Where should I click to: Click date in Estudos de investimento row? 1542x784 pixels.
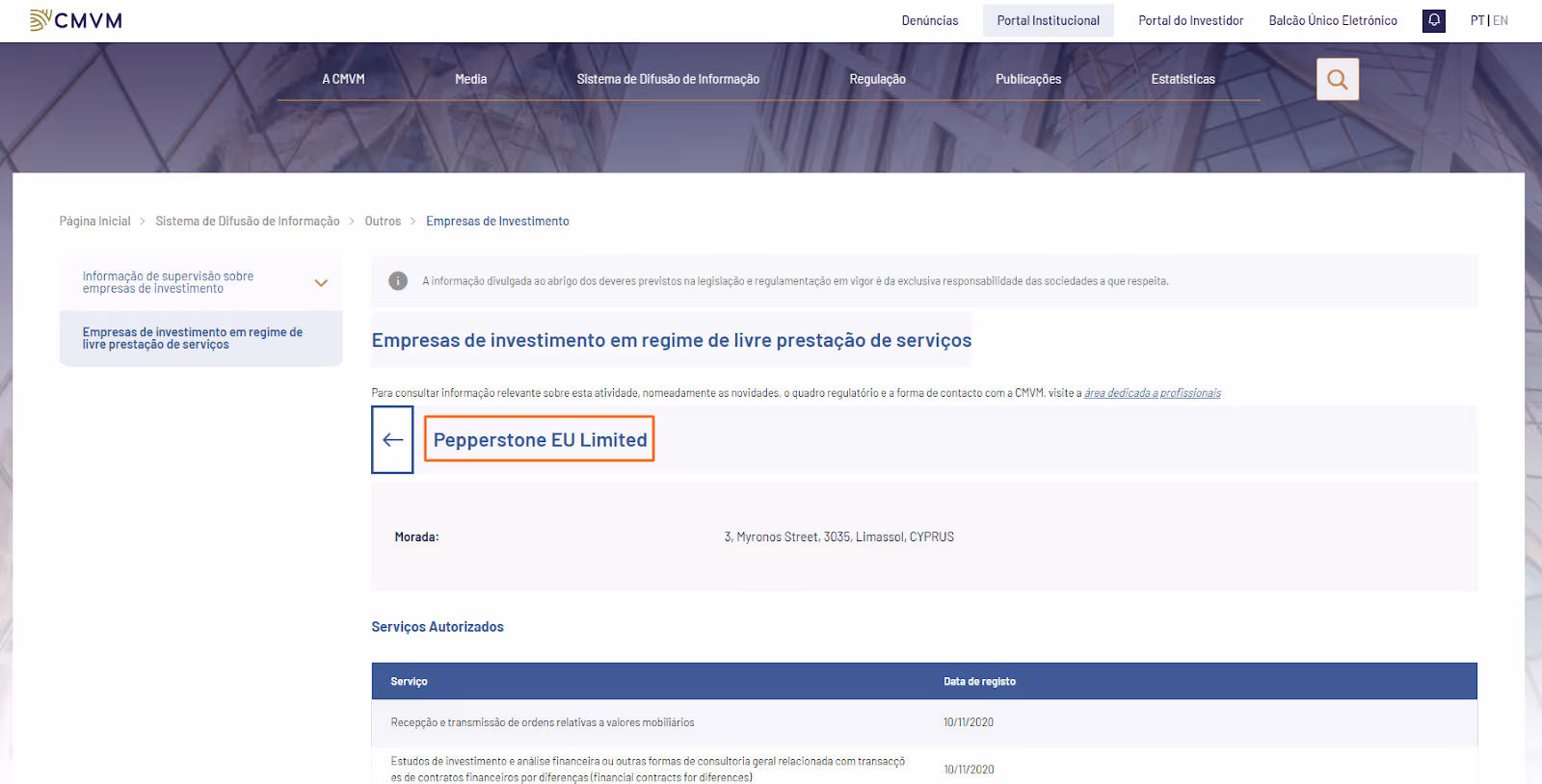tap(969, 770)
